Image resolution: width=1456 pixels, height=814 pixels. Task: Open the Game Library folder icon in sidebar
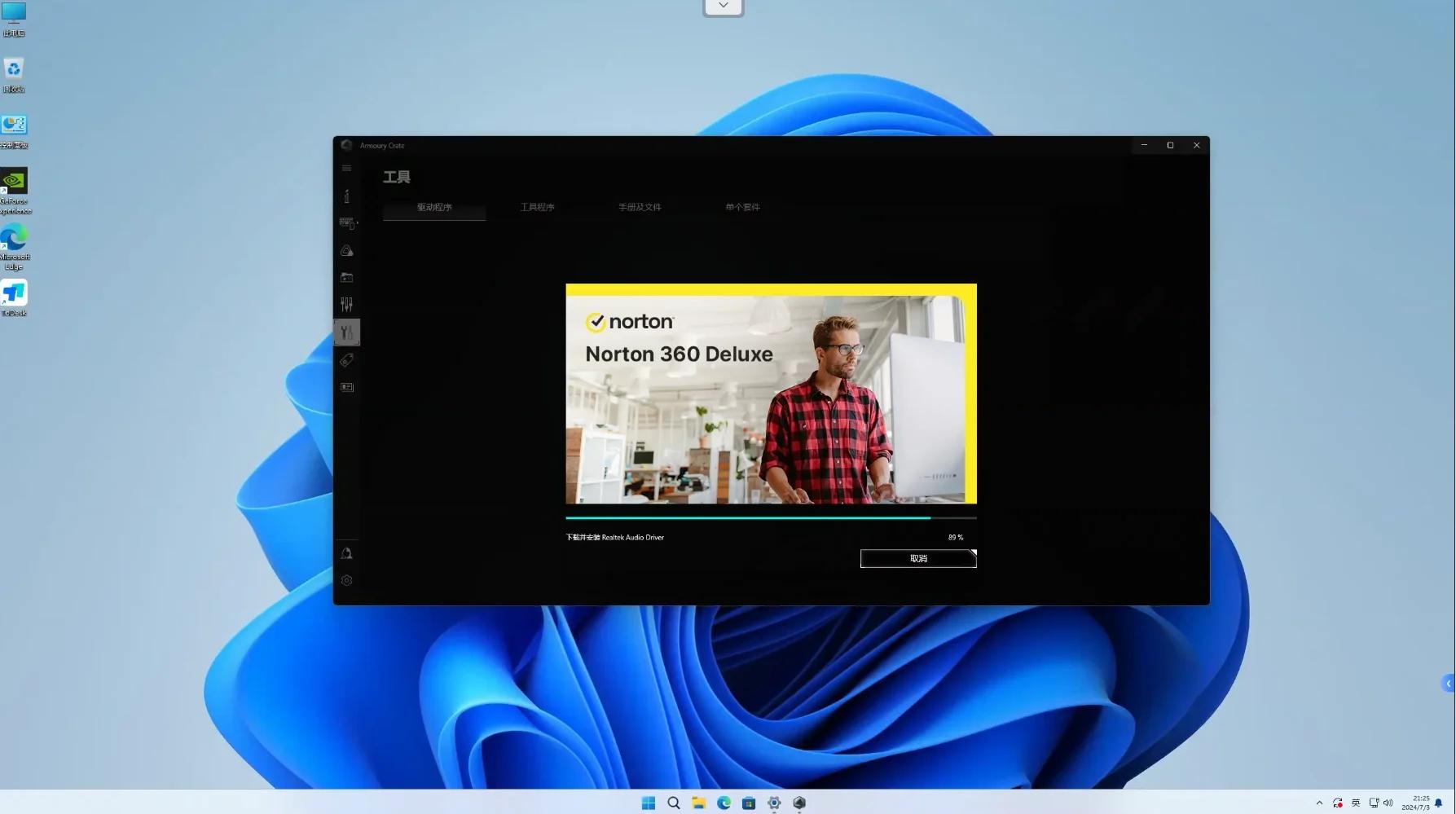point(346,277)
